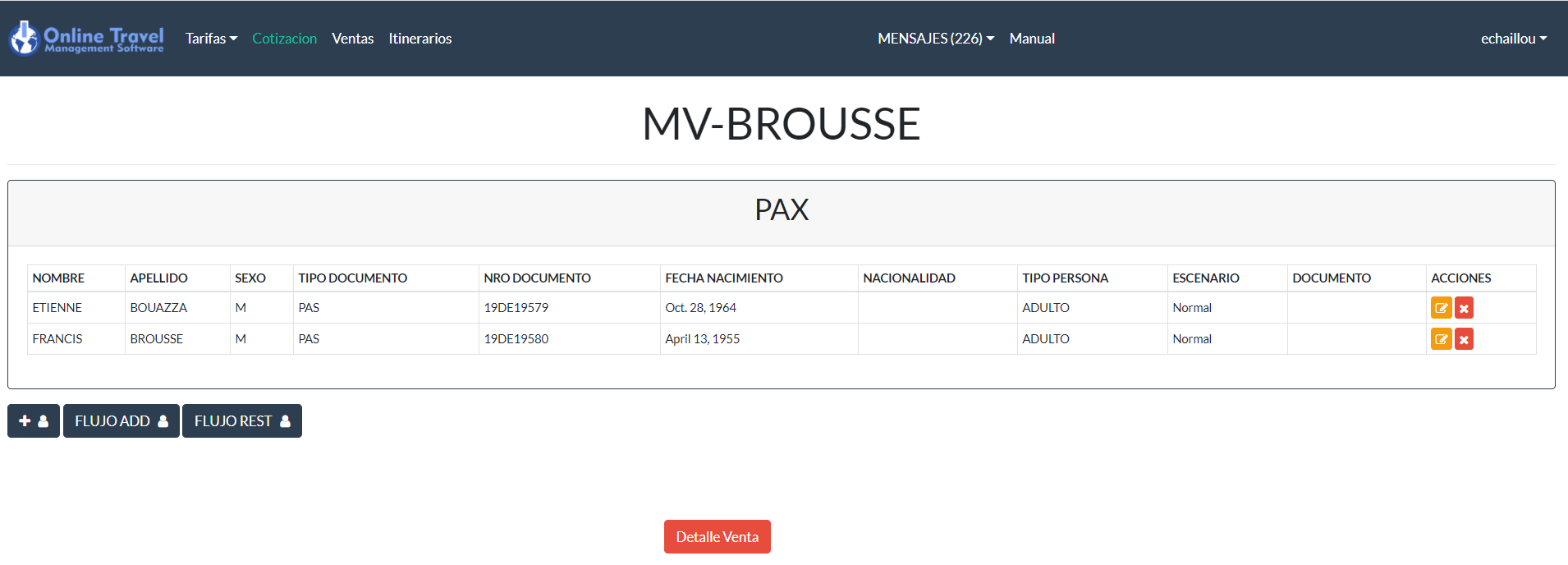Delete passenger FRANCIS BROUSSE
Viewport: 1568px width, 565px height.
click(x=1464, y=339)
